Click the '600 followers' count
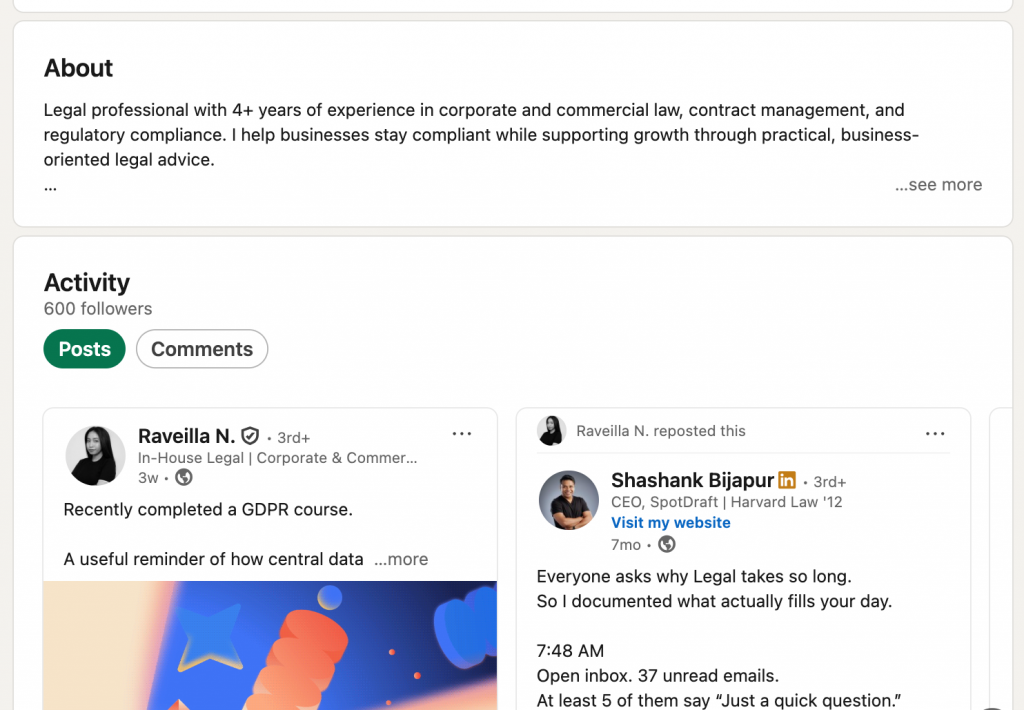This screenshot has height=710, width=1024. click(97, 309)
